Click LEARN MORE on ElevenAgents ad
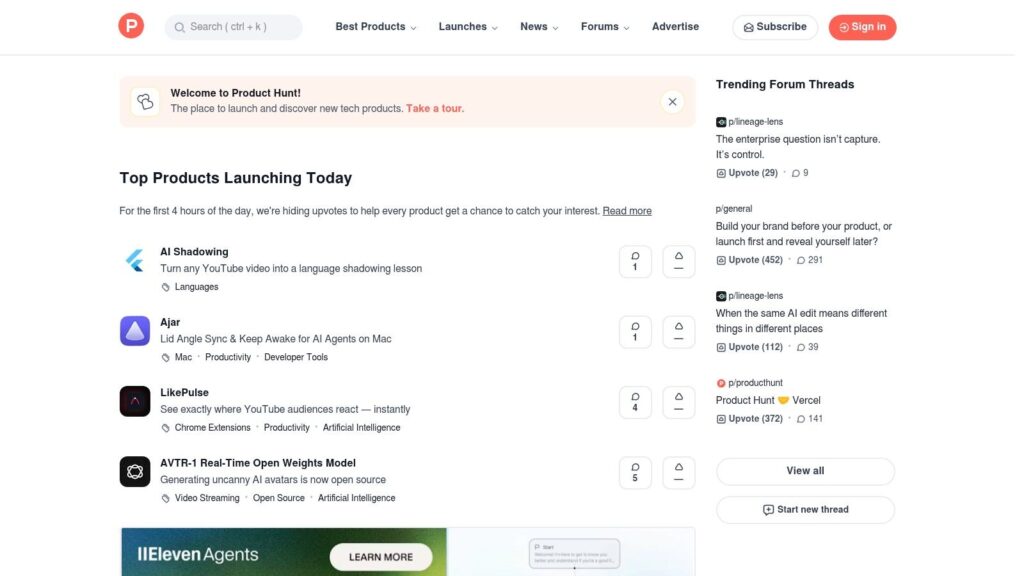Viewport: 1024px width, 576px height. (x=381, y=557)
